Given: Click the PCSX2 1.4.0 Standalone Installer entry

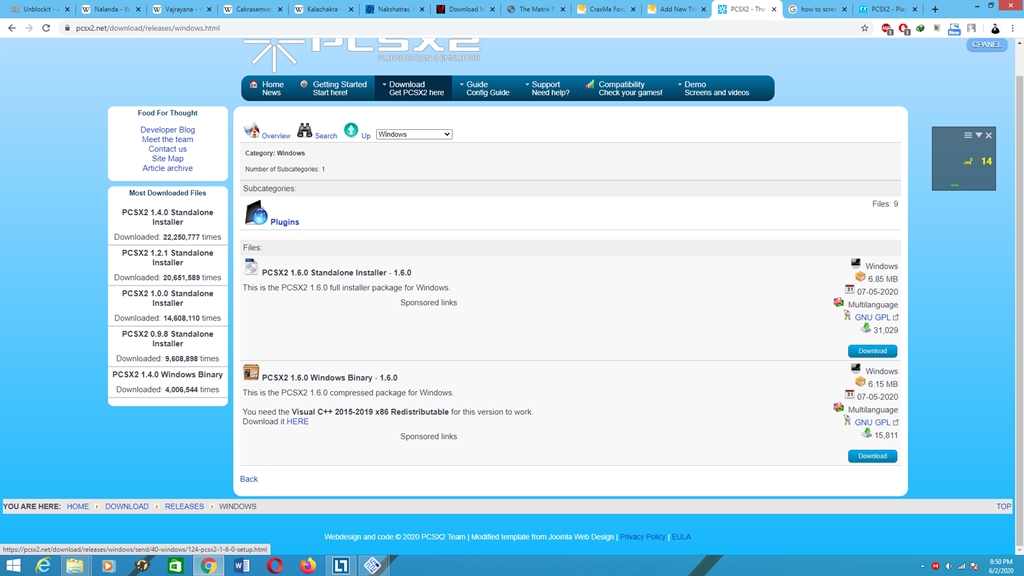Looking at the screenshot, I should tap(167, 217).
